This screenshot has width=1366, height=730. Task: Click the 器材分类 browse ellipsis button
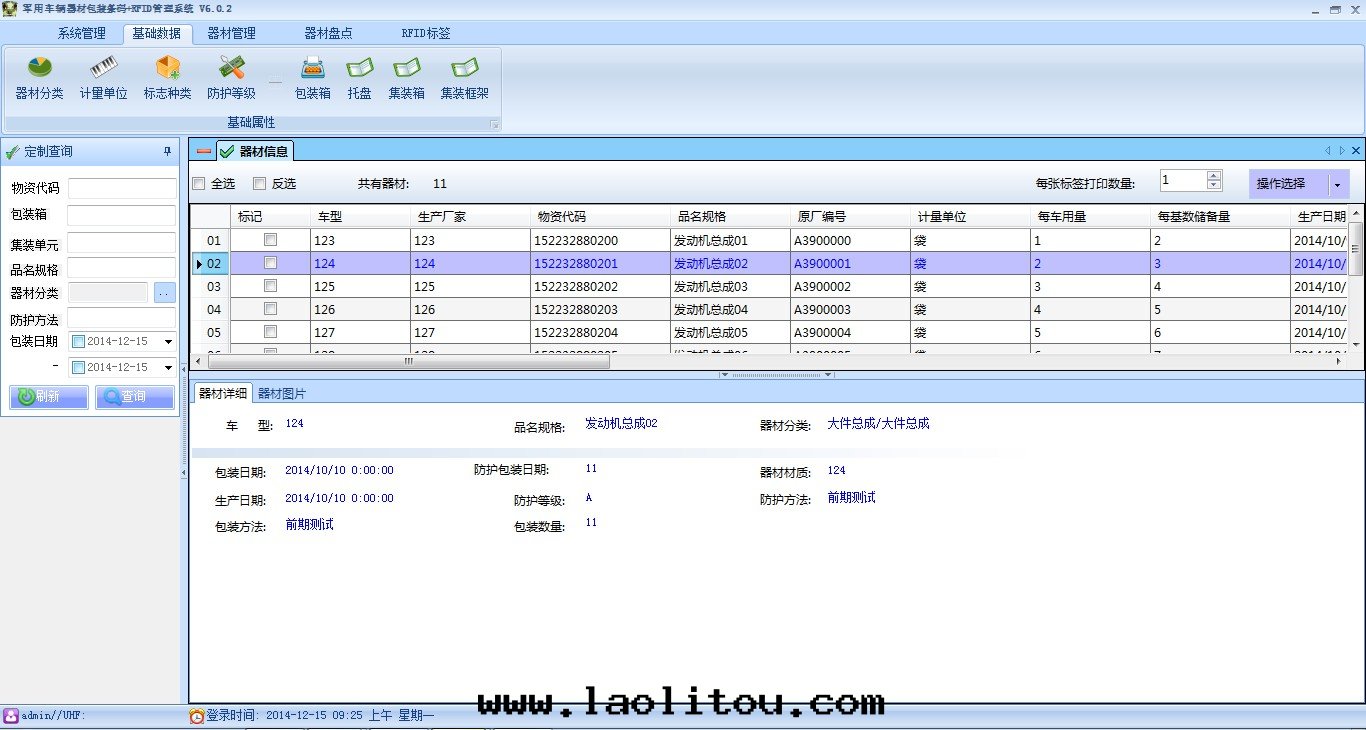click(x=164, y=293)
